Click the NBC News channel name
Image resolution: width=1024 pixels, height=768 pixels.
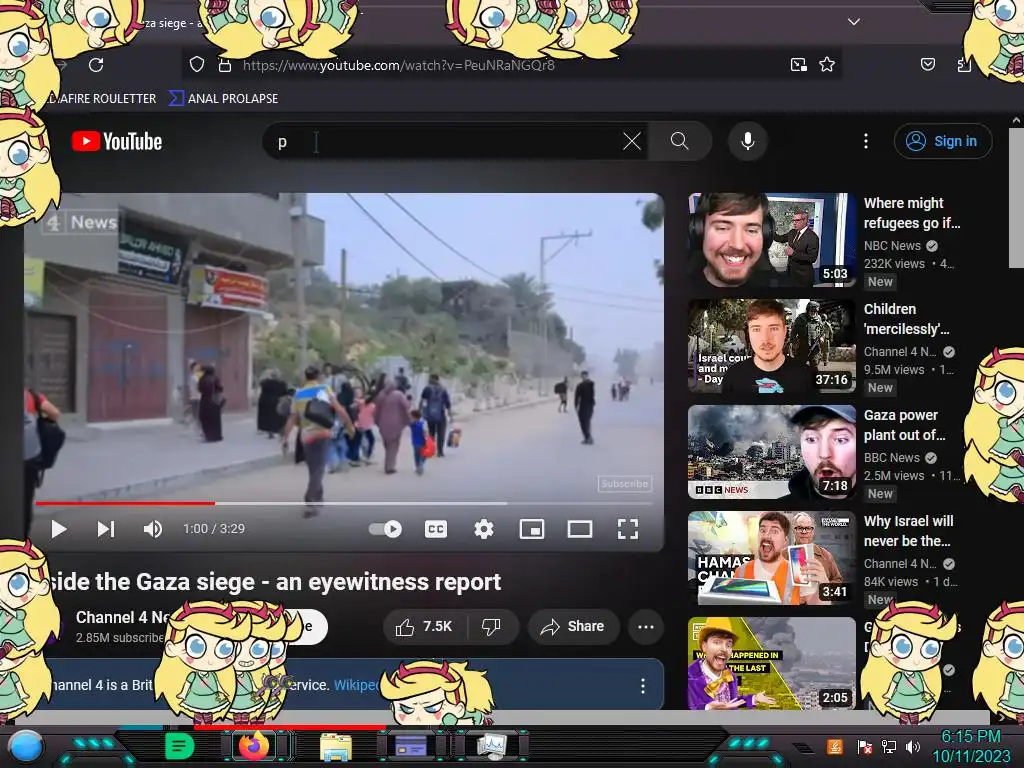click(x=892, y=246)
